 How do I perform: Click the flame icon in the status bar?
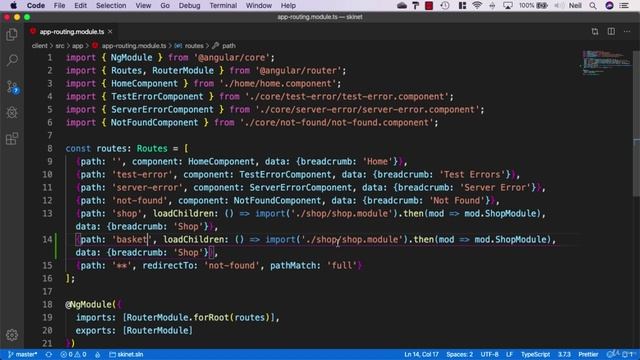point(98,354)
